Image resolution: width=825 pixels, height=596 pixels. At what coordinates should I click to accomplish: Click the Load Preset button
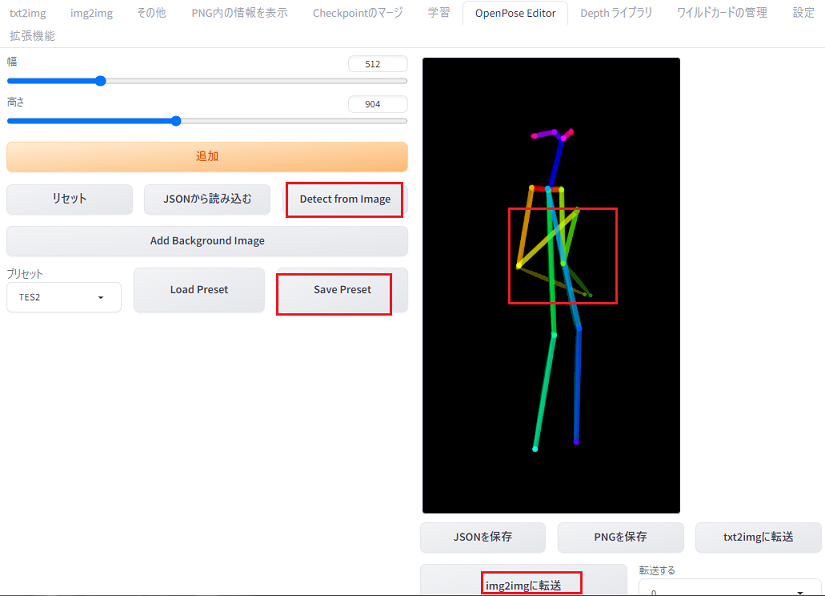(199, 290)
